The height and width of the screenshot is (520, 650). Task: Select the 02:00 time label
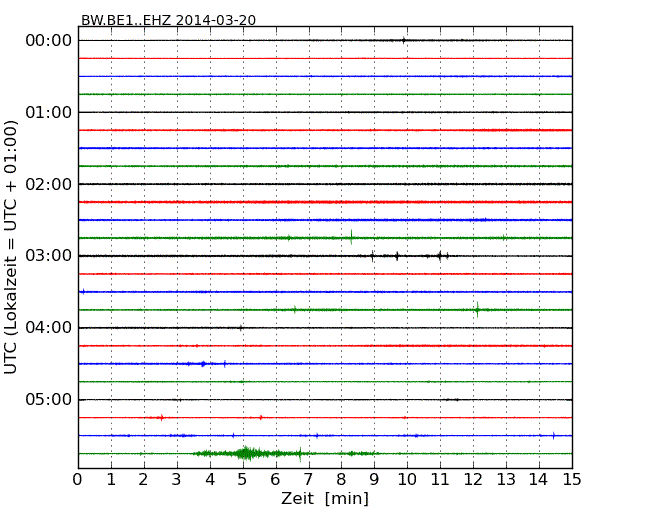pos(49,184)
